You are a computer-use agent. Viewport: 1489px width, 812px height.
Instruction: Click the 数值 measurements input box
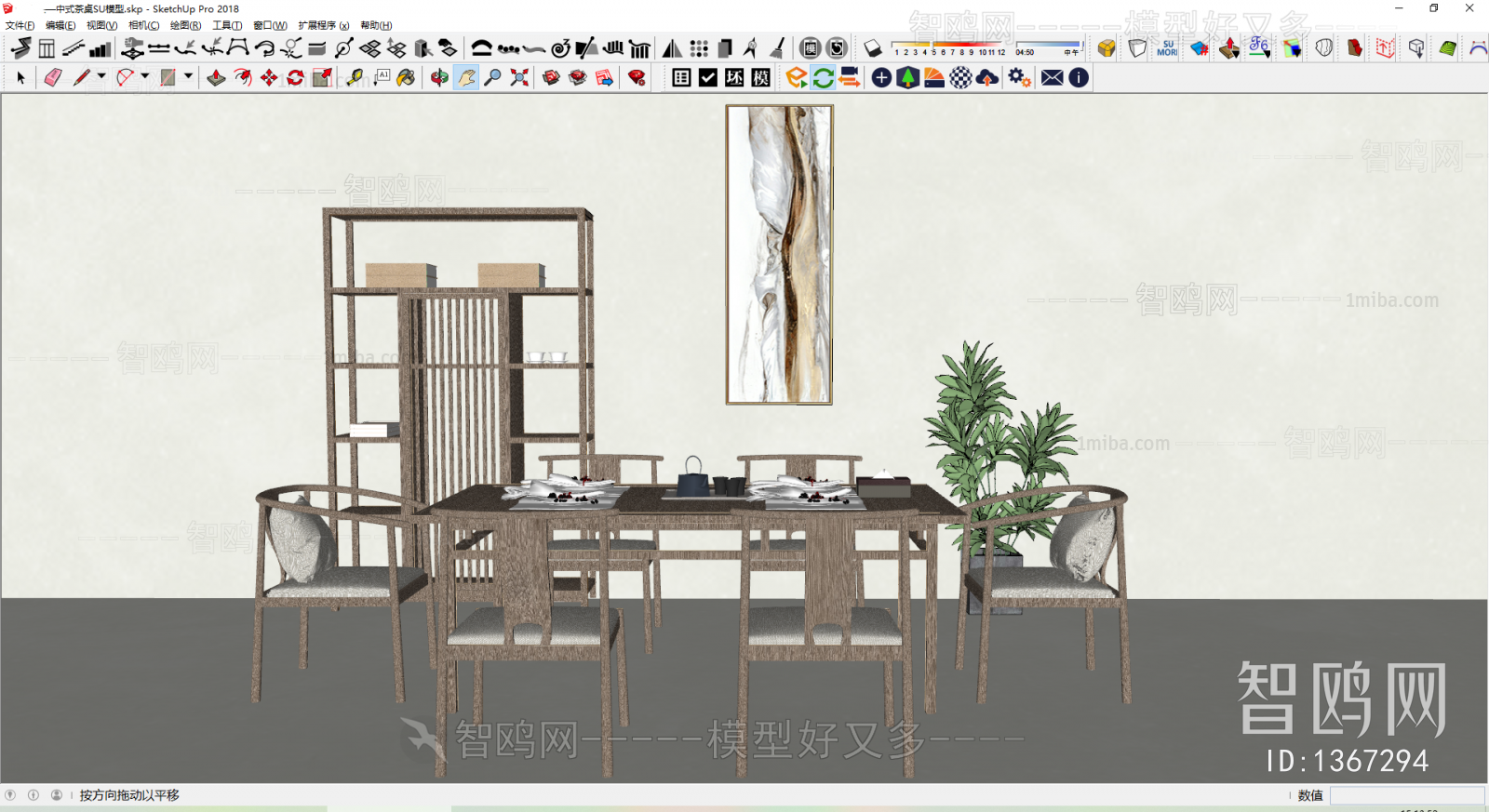tap(1407, 795)
